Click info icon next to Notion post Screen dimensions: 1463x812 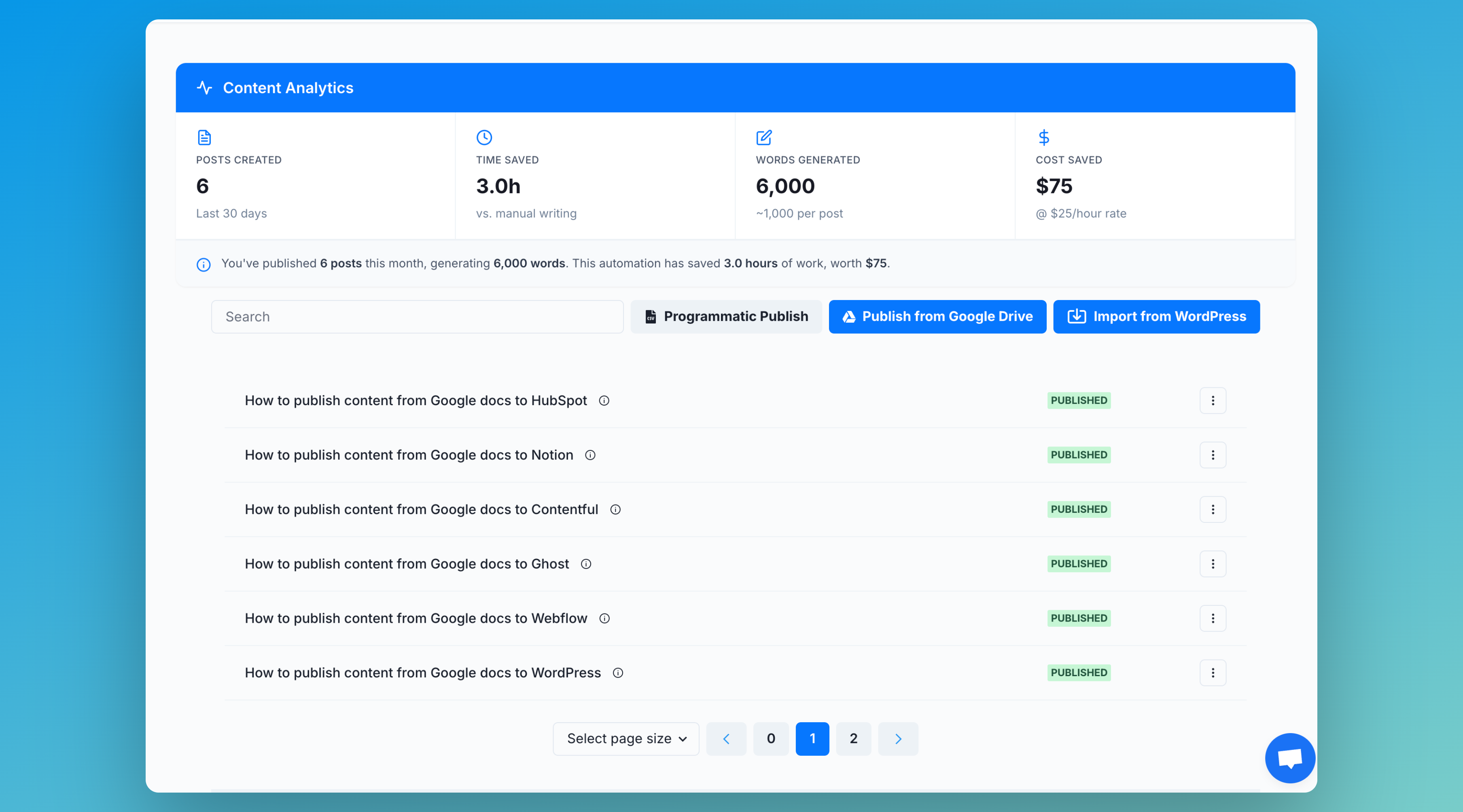coord(590,455)
